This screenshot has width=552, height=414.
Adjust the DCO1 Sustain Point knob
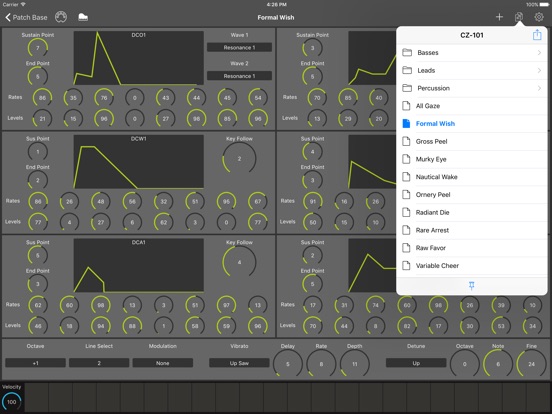[38, 48]
